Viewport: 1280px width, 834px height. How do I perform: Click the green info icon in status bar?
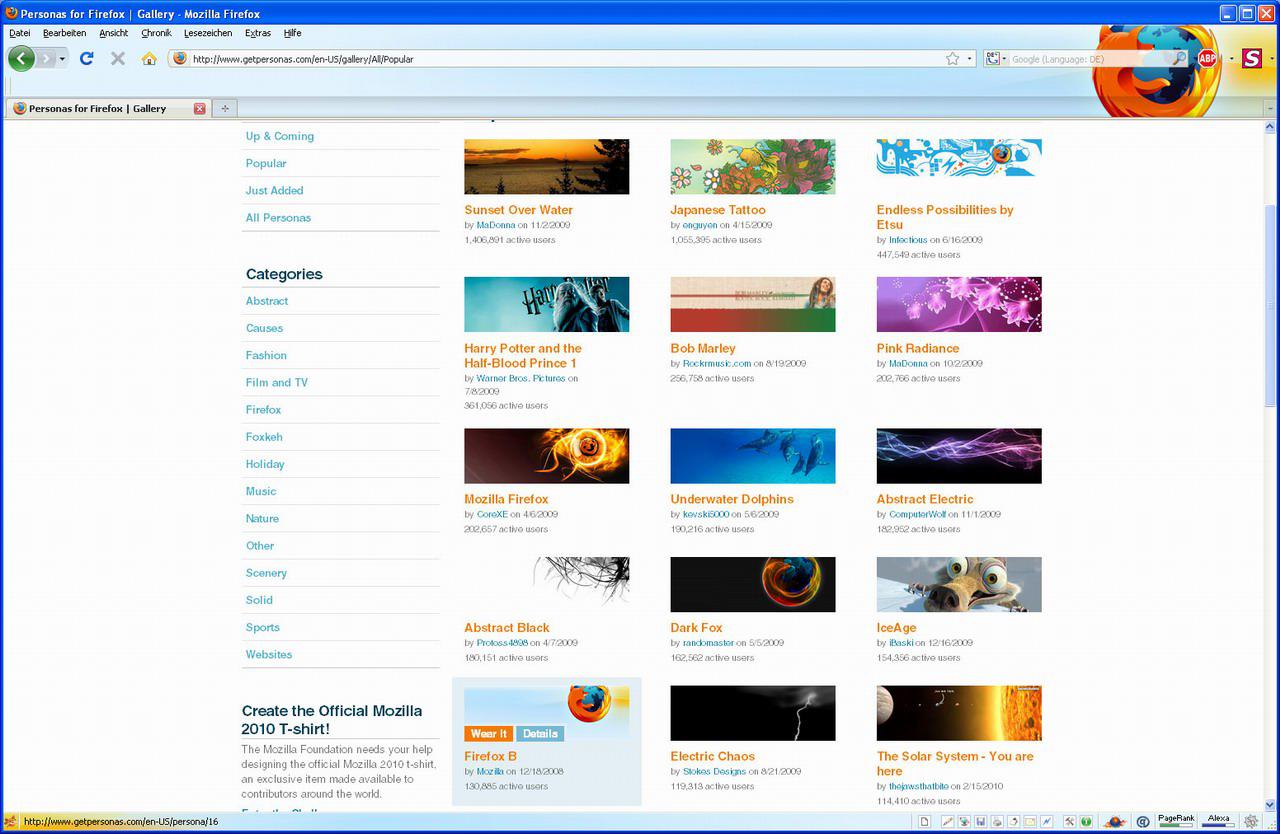click(x=1086, y=822)
